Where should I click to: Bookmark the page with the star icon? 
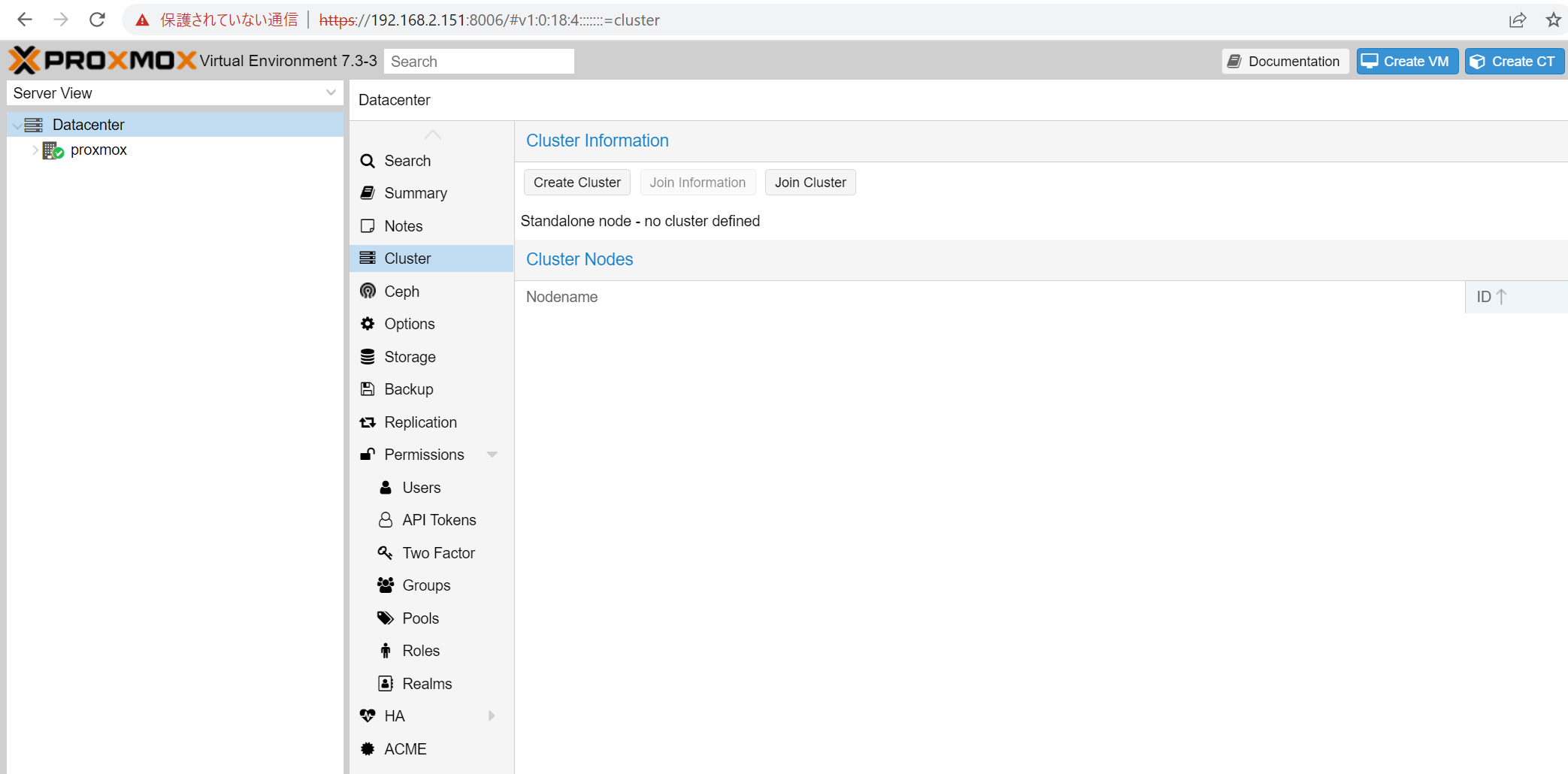pyautogui.click(x=1553, y=20)
